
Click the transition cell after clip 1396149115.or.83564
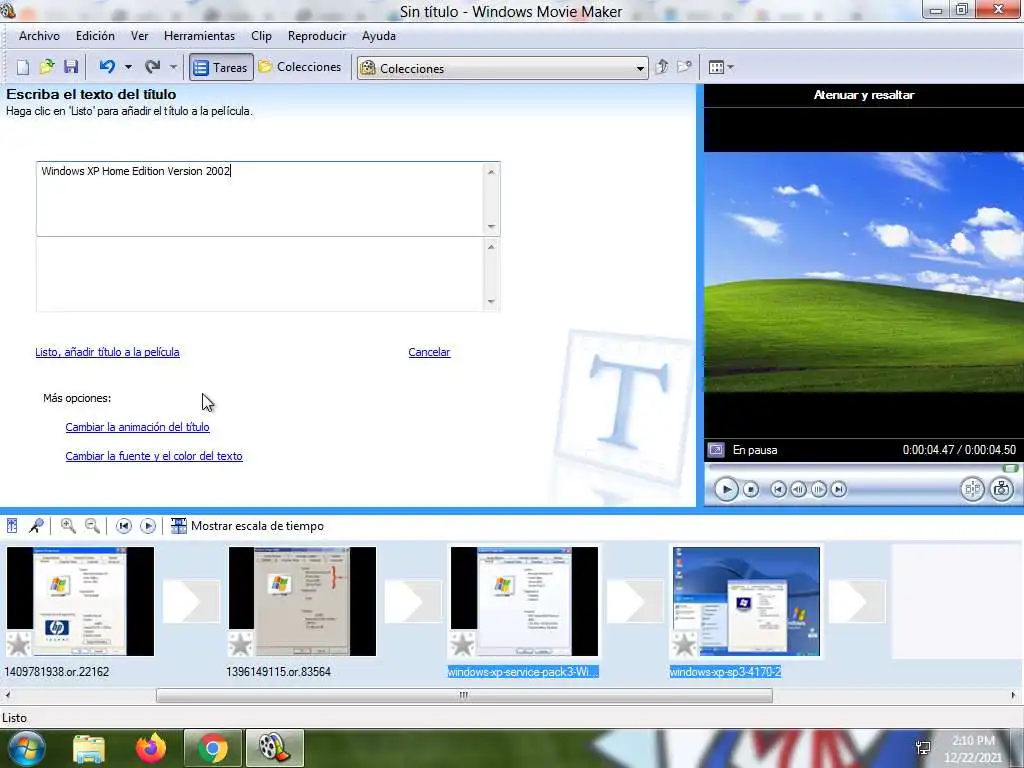[x=413, y=601]
